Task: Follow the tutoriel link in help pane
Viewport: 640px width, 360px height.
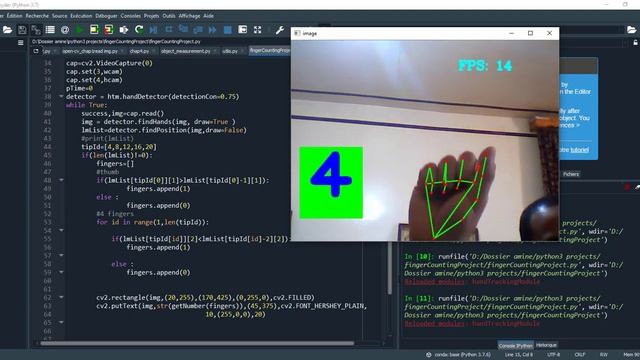Action: 580,150
